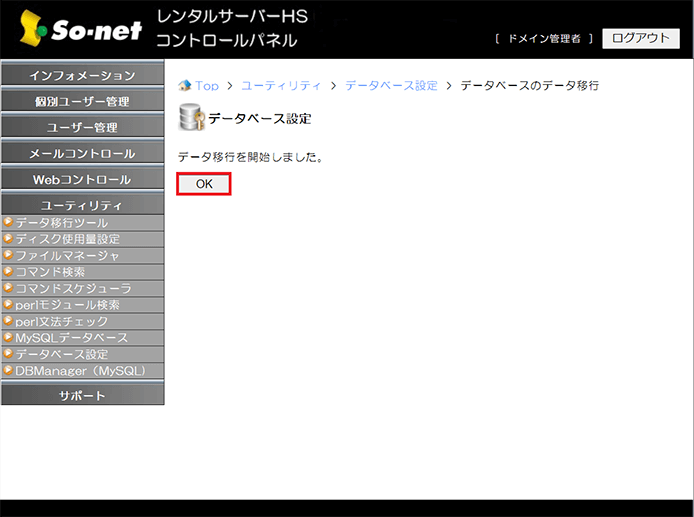694x517 pixels.
Task: Expand the 個別ユーザー管理 sidebar section
Action: click(x=82, y=102)
